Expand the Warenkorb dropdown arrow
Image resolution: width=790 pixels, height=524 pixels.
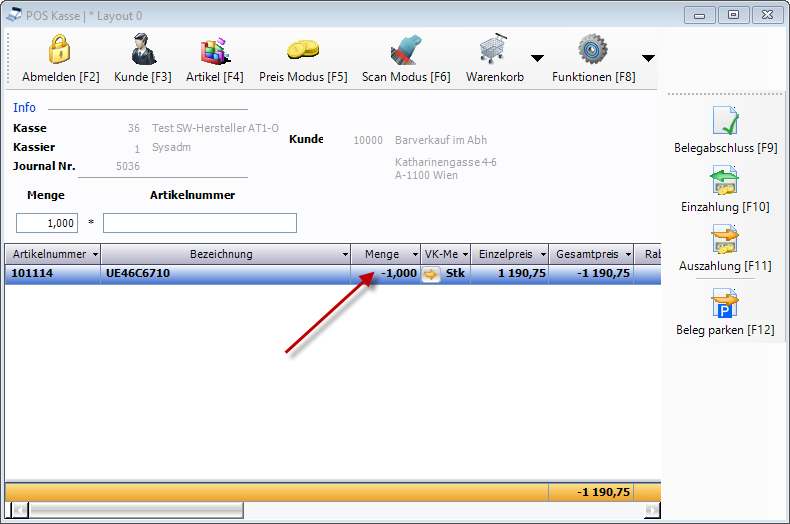pyautogui.click(x=538, y=58)
